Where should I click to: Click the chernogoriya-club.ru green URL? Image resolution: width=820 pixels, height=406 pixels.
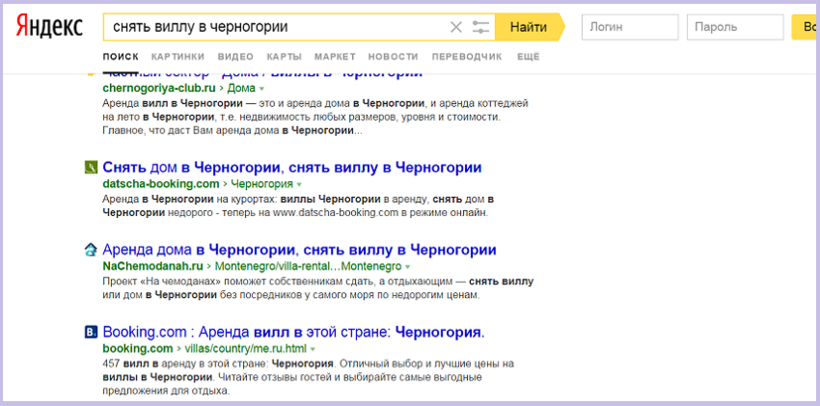[160, 88]
